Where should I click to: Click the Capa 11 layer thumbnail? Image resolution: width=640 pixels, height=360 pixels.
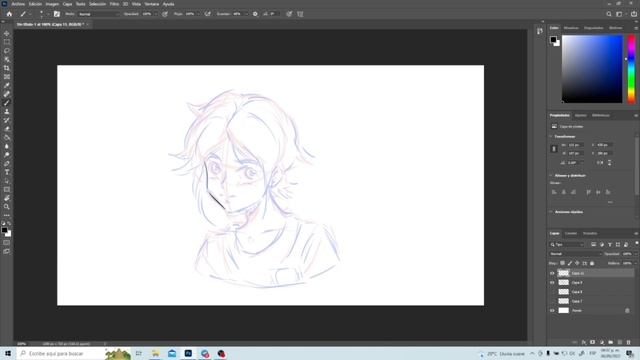point(564,273)
